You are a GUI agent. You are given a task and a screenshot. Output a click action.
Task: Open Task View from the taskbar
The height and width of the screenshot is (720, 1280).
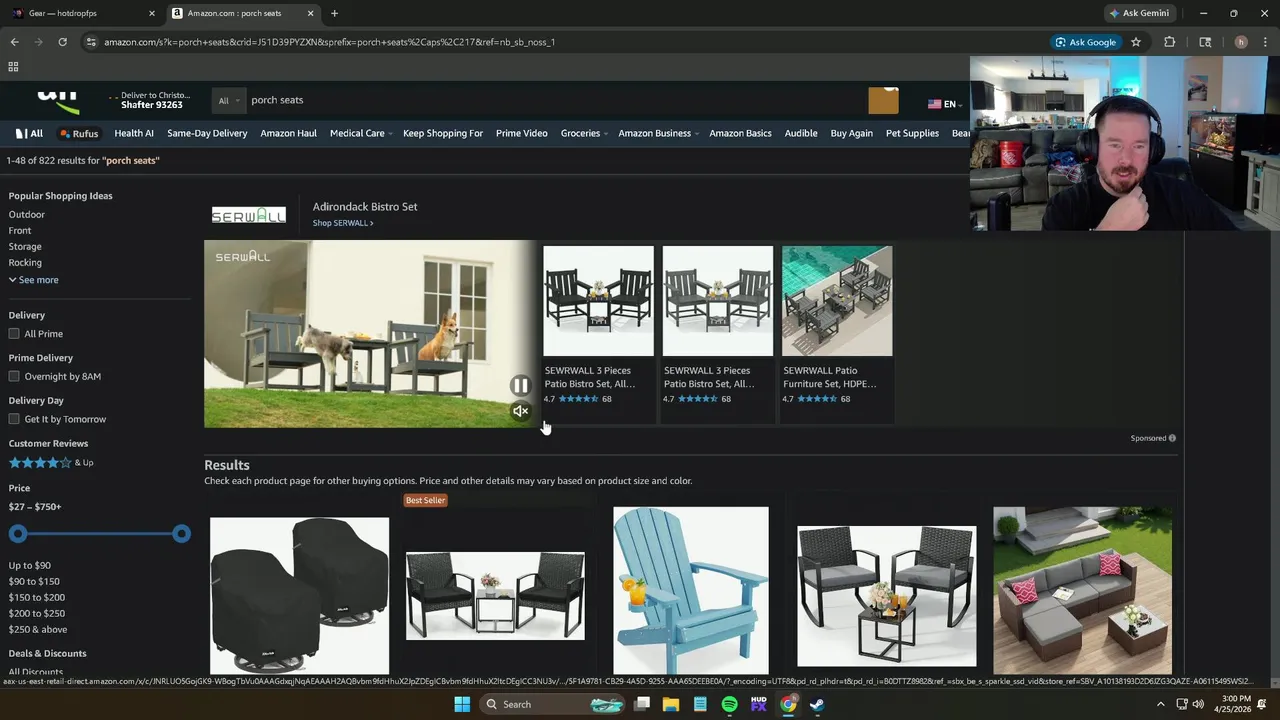642,704
